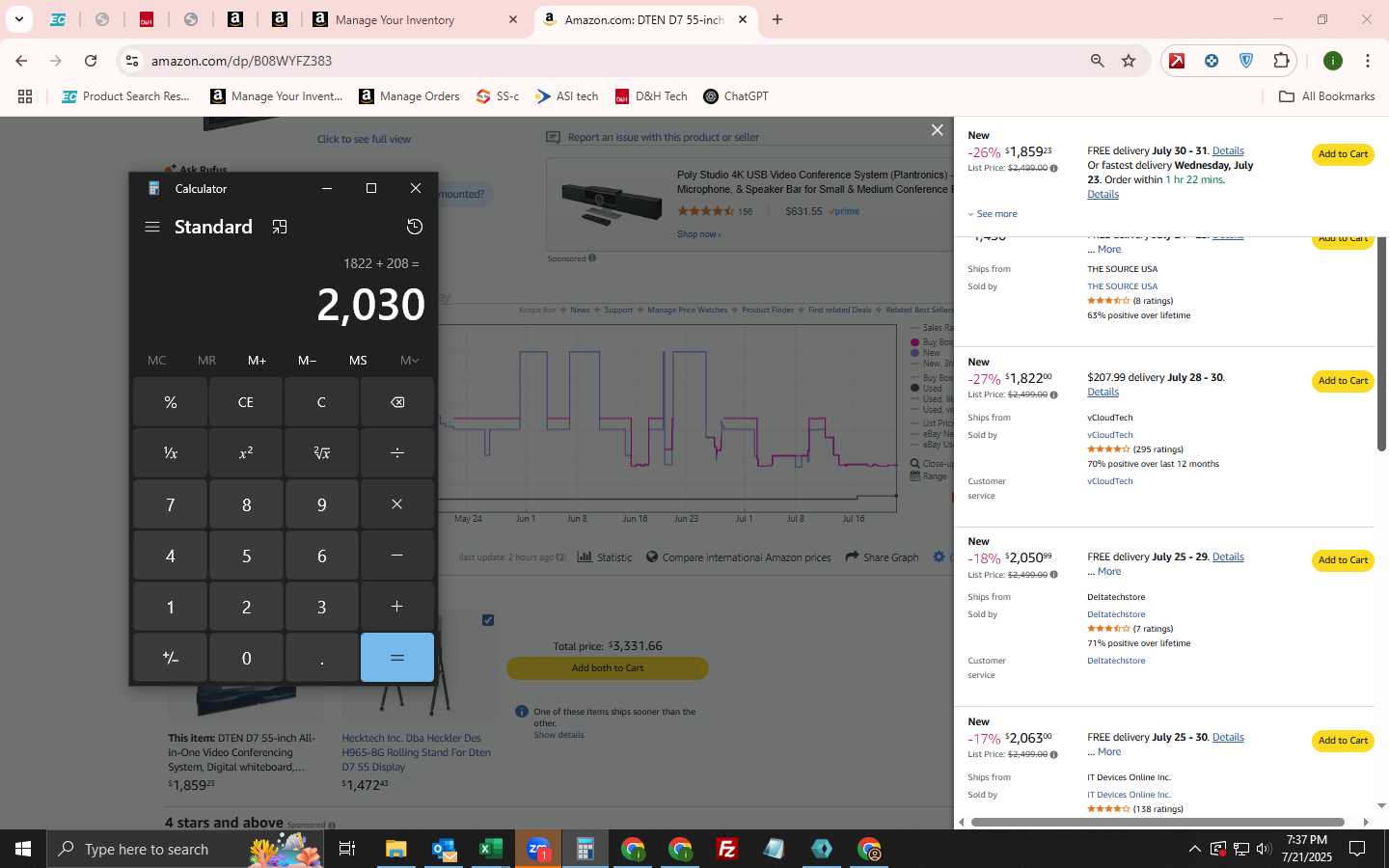Viewport: 1389px width, 868px height.
Task: Open the Chrome apps grid icon
Action: click(x=25, y=96)
